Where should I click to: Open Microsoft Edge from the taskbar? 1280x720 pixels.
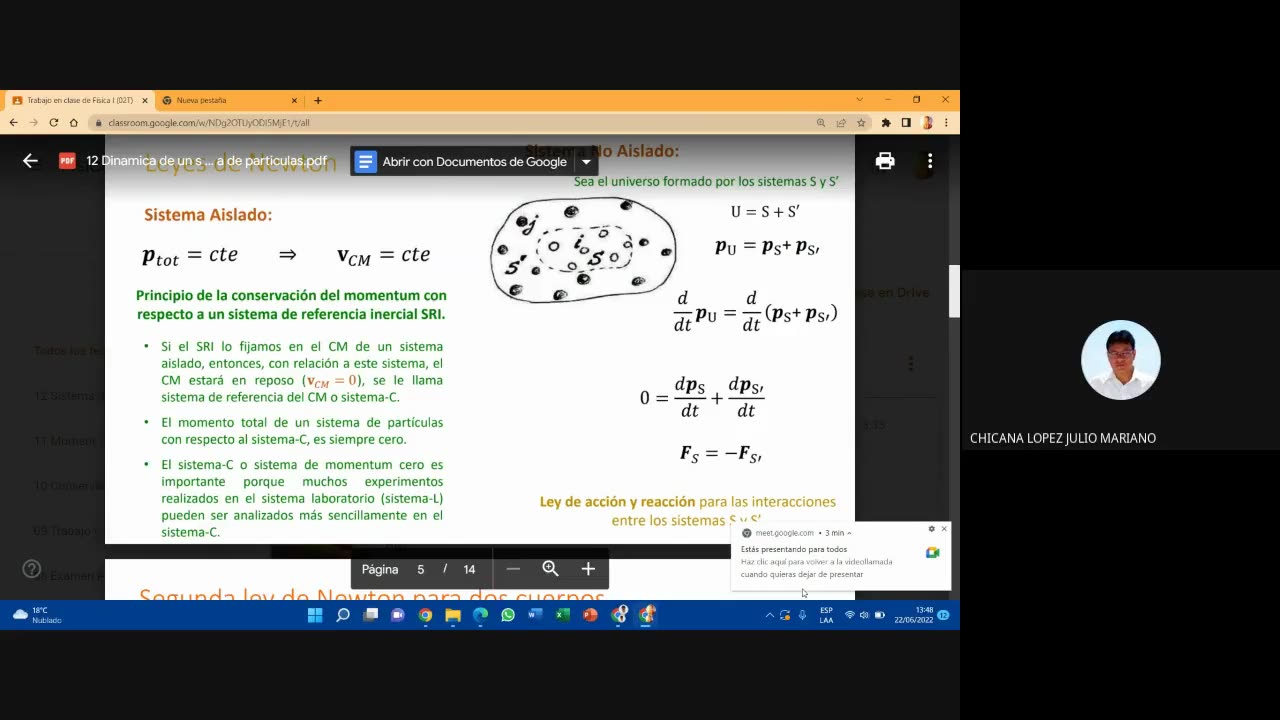pos(480,615)
